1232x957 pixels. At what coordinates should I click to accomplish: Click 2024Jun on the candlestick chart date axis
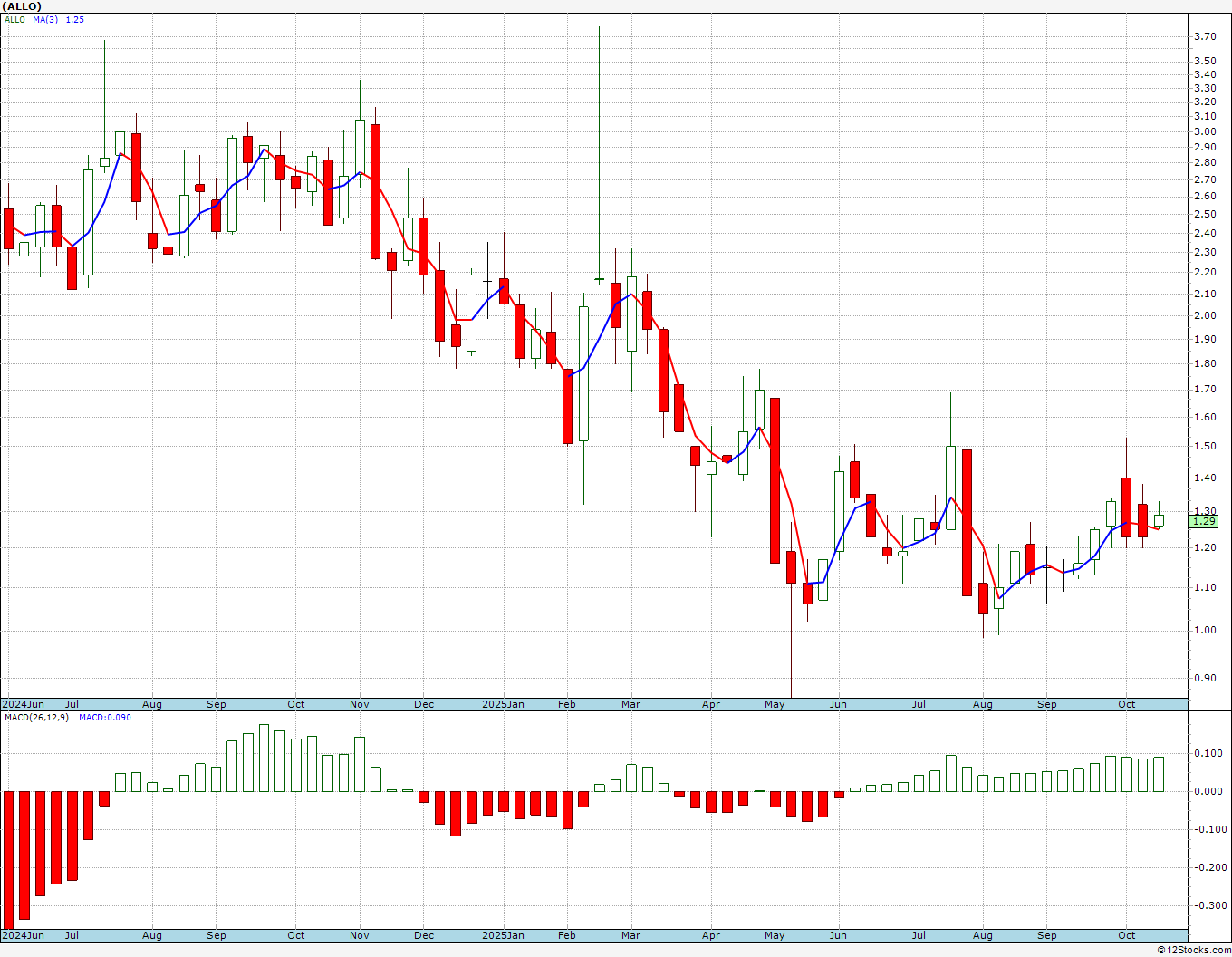click(x=23, y=704)
